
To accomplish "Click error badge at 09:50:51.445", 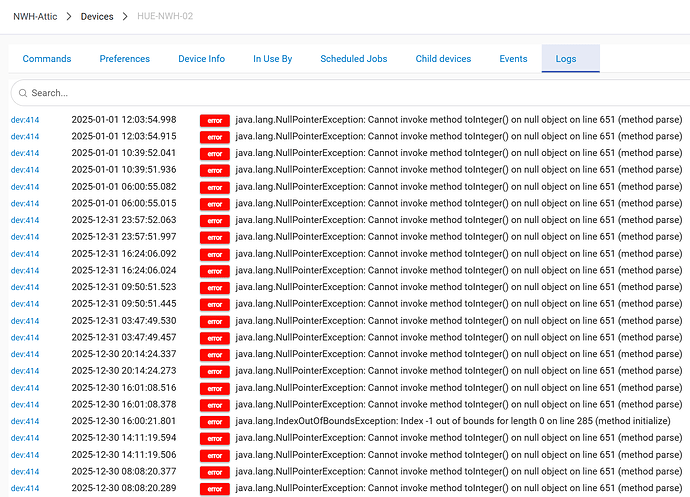I will coord(215,305).
